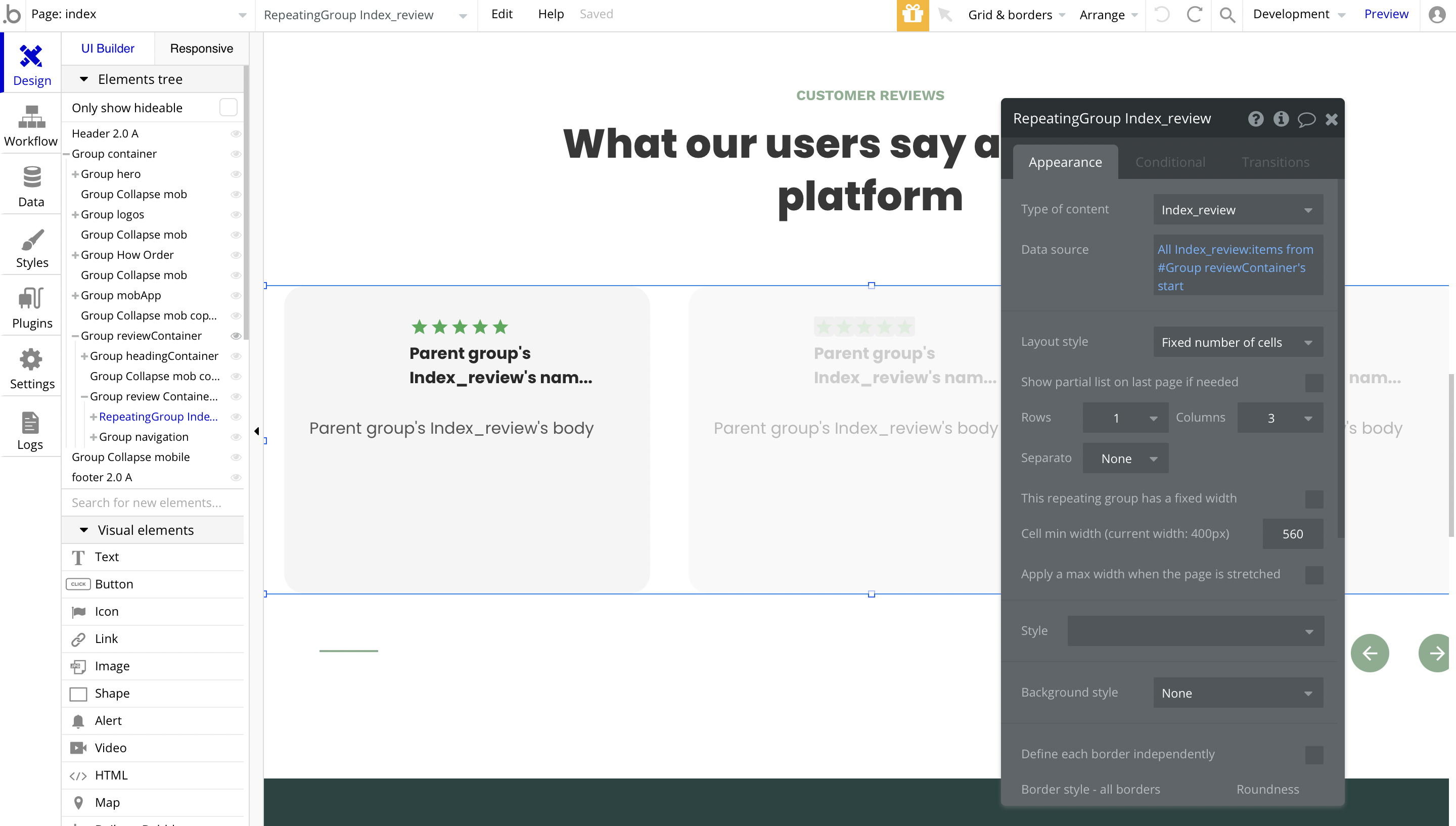Toggle visibility eye for Group reviewContainer

coord(236,336)
